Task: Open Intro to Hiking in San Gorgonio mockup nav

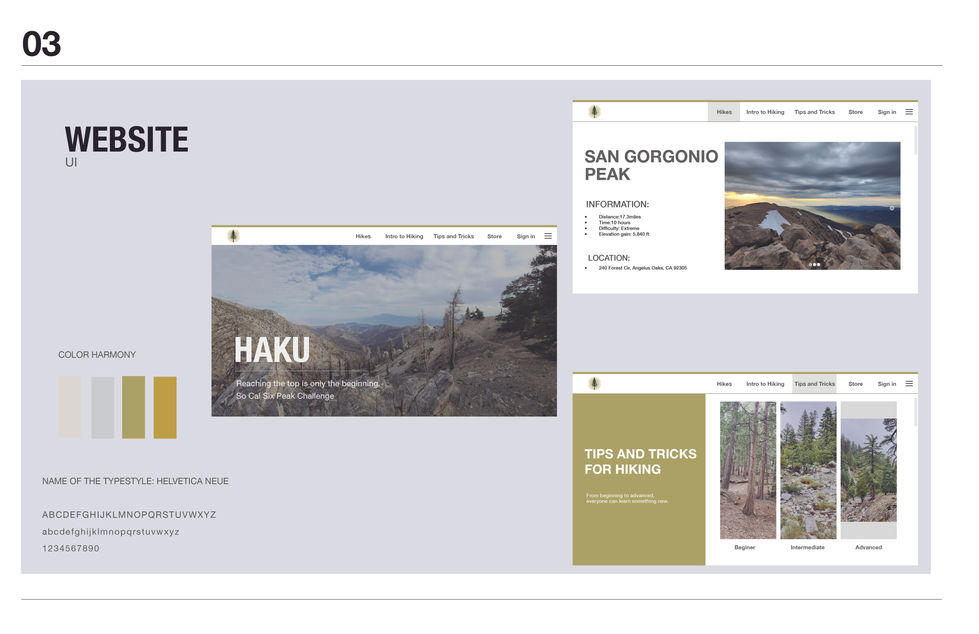Action: pos(765,112)
